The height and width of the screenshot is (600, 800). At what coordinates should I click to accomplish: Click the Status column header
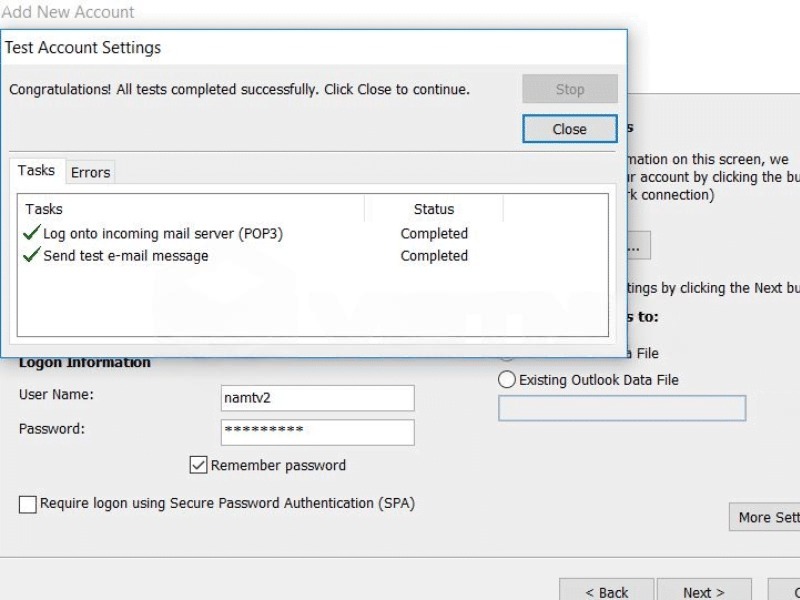coord(433,209)
